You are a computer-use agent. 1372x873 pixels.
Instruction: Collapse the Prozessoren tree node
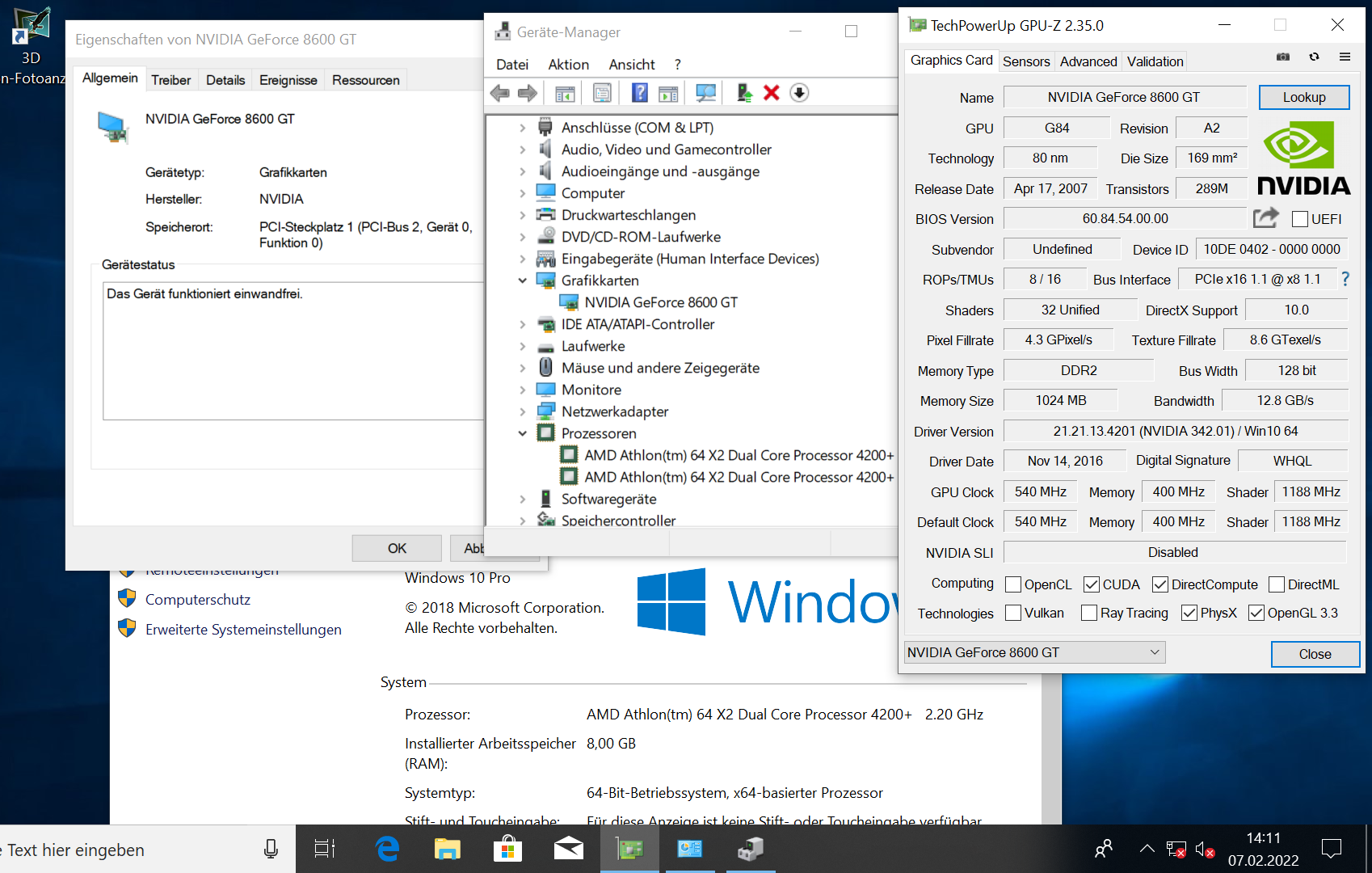pyautogui.click(x=523, y=433)
